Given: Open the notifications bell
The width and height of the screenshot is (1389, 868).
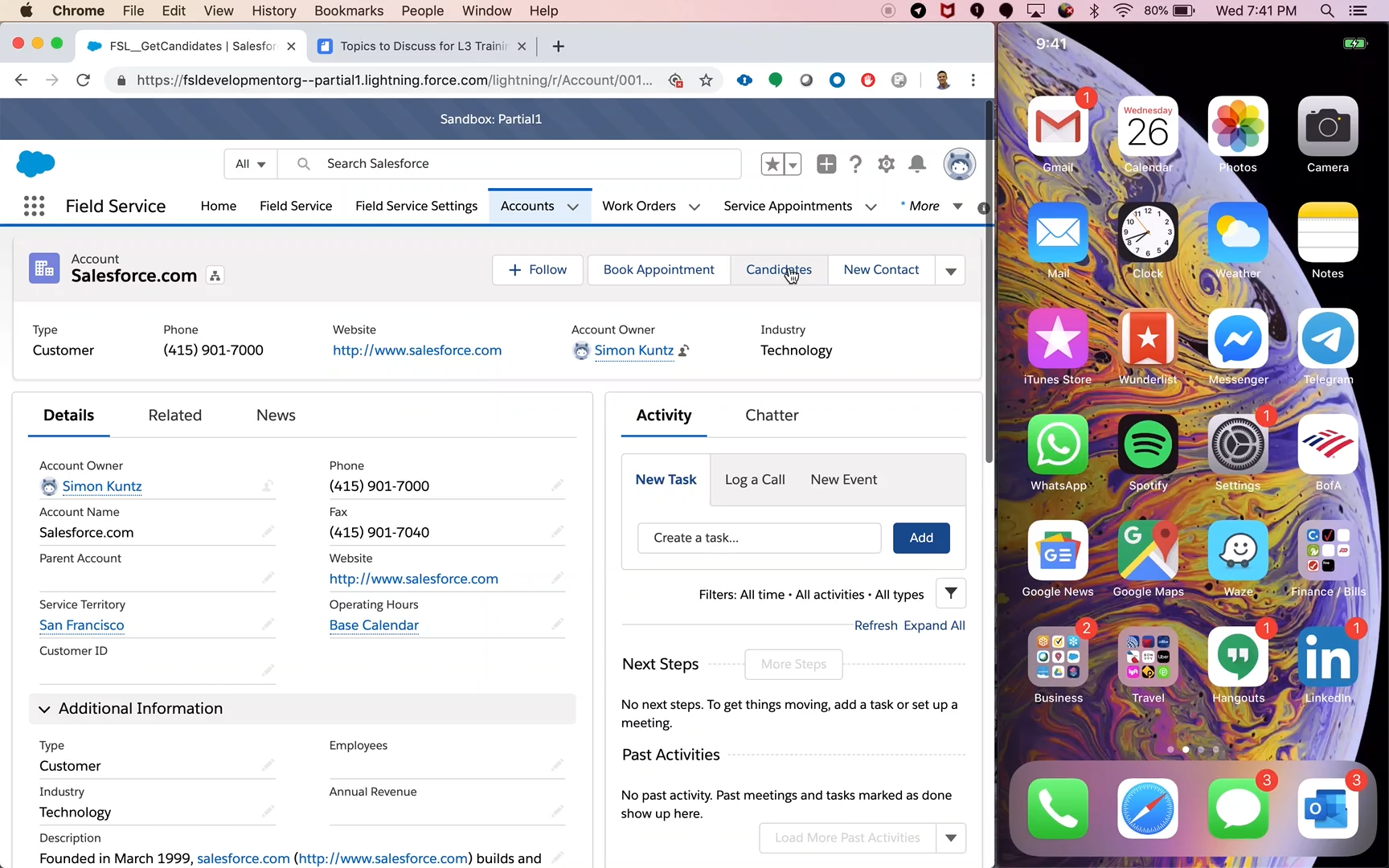Looking at the screenshot, I should [916, 164].
